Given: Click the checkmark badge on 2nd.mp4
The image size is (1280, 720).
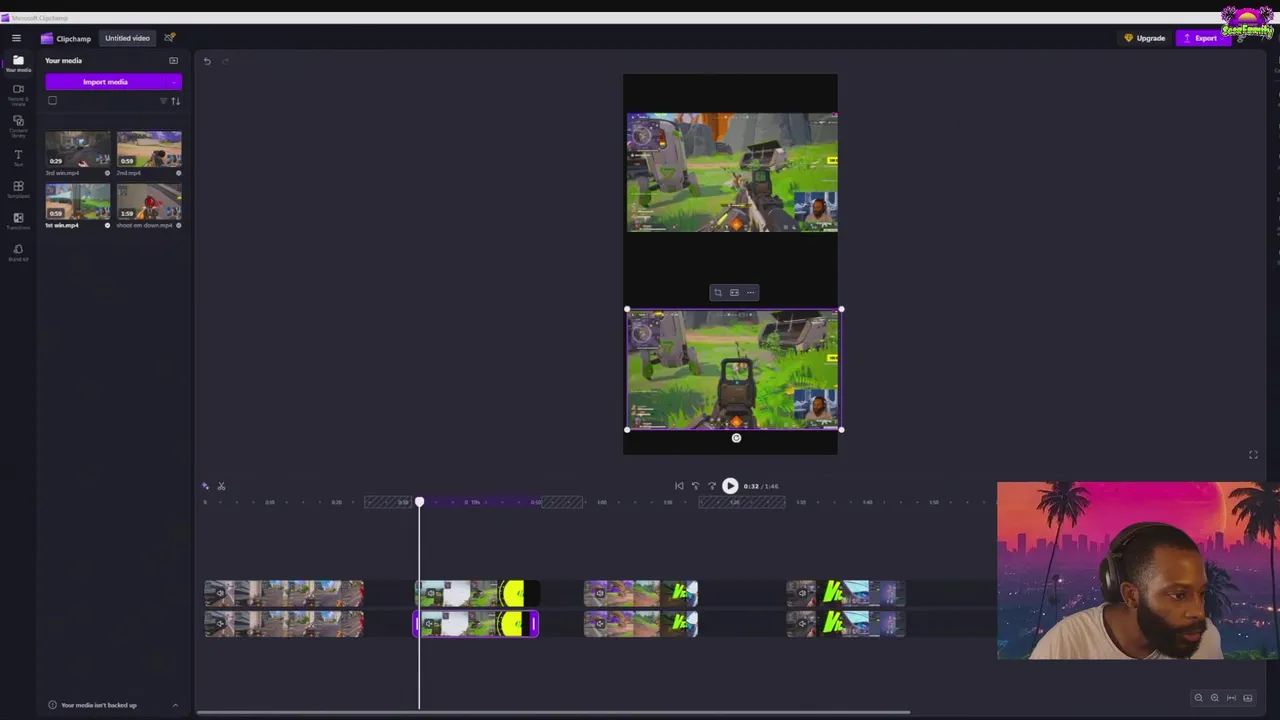Looking at the screenshot, I should click(179, 173).
